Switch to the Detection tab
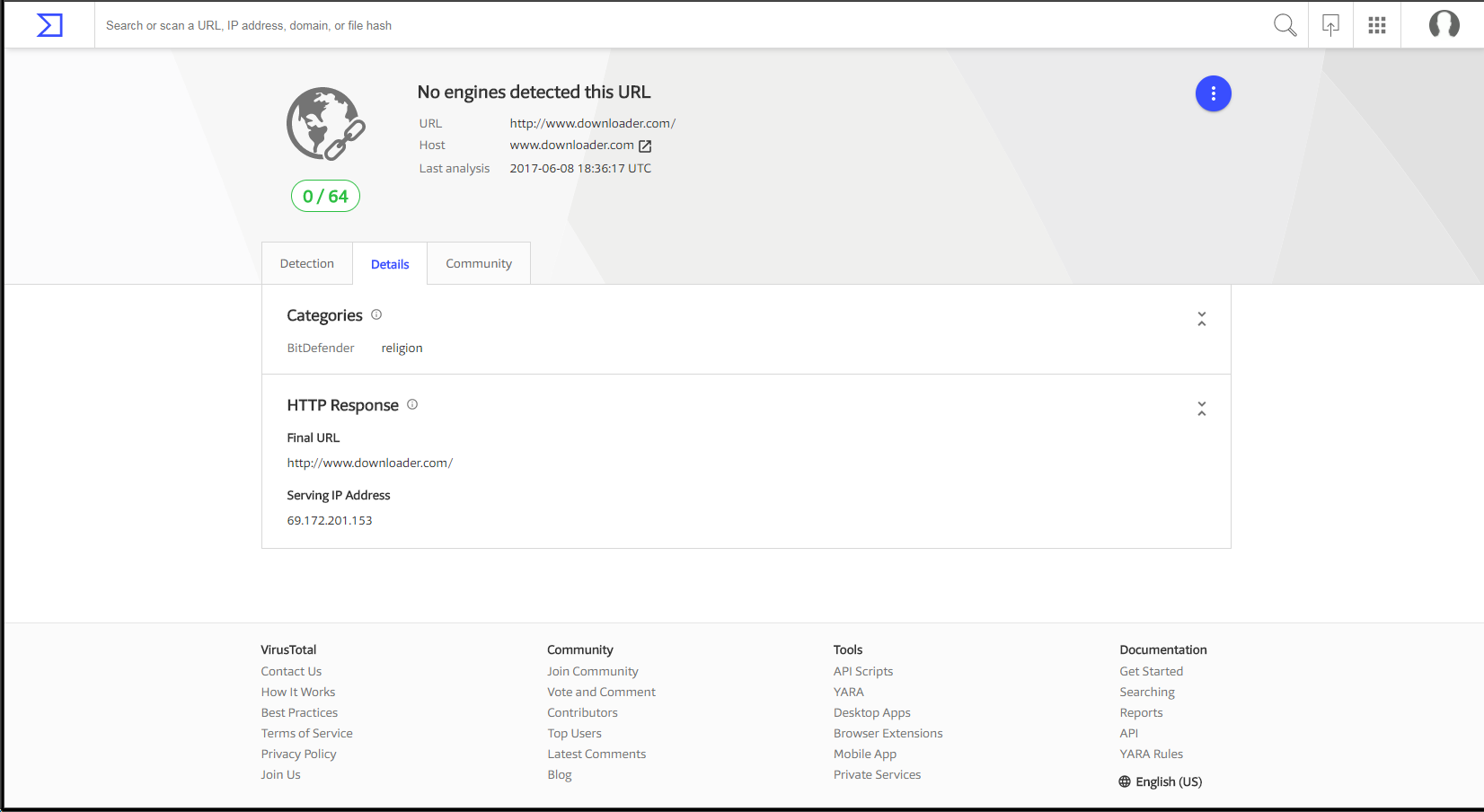This screenshot has width=1484, height=812. coord(306,263)
